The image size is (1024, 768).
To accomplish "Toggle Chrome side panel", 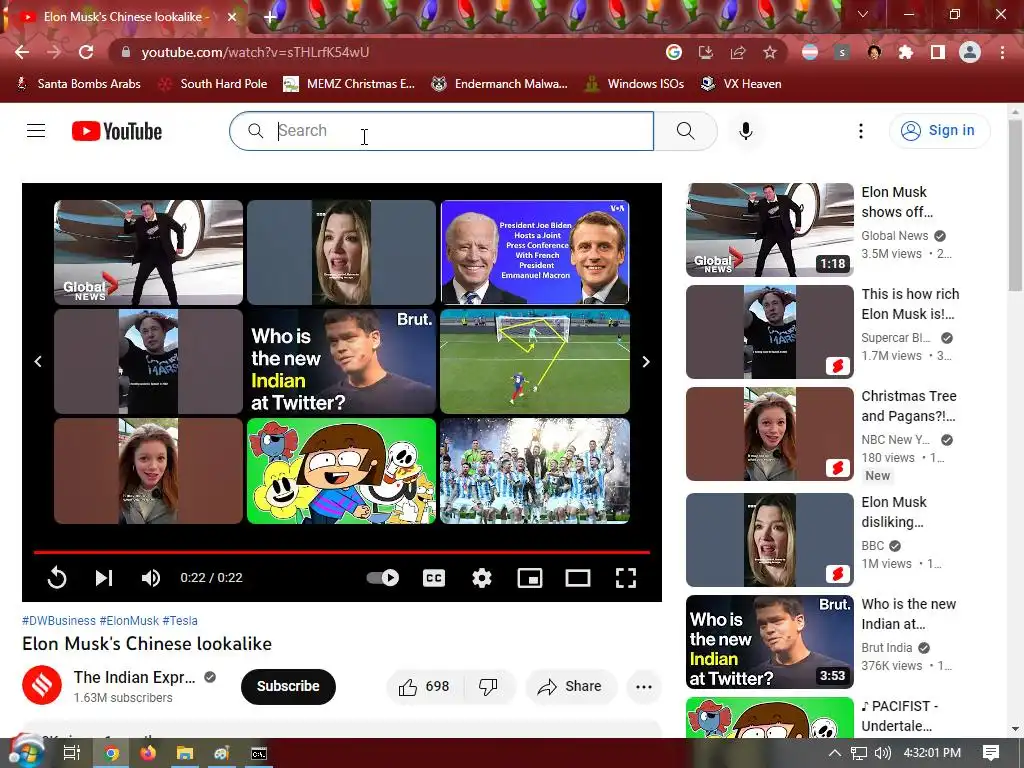I will (x=938, y=52).
